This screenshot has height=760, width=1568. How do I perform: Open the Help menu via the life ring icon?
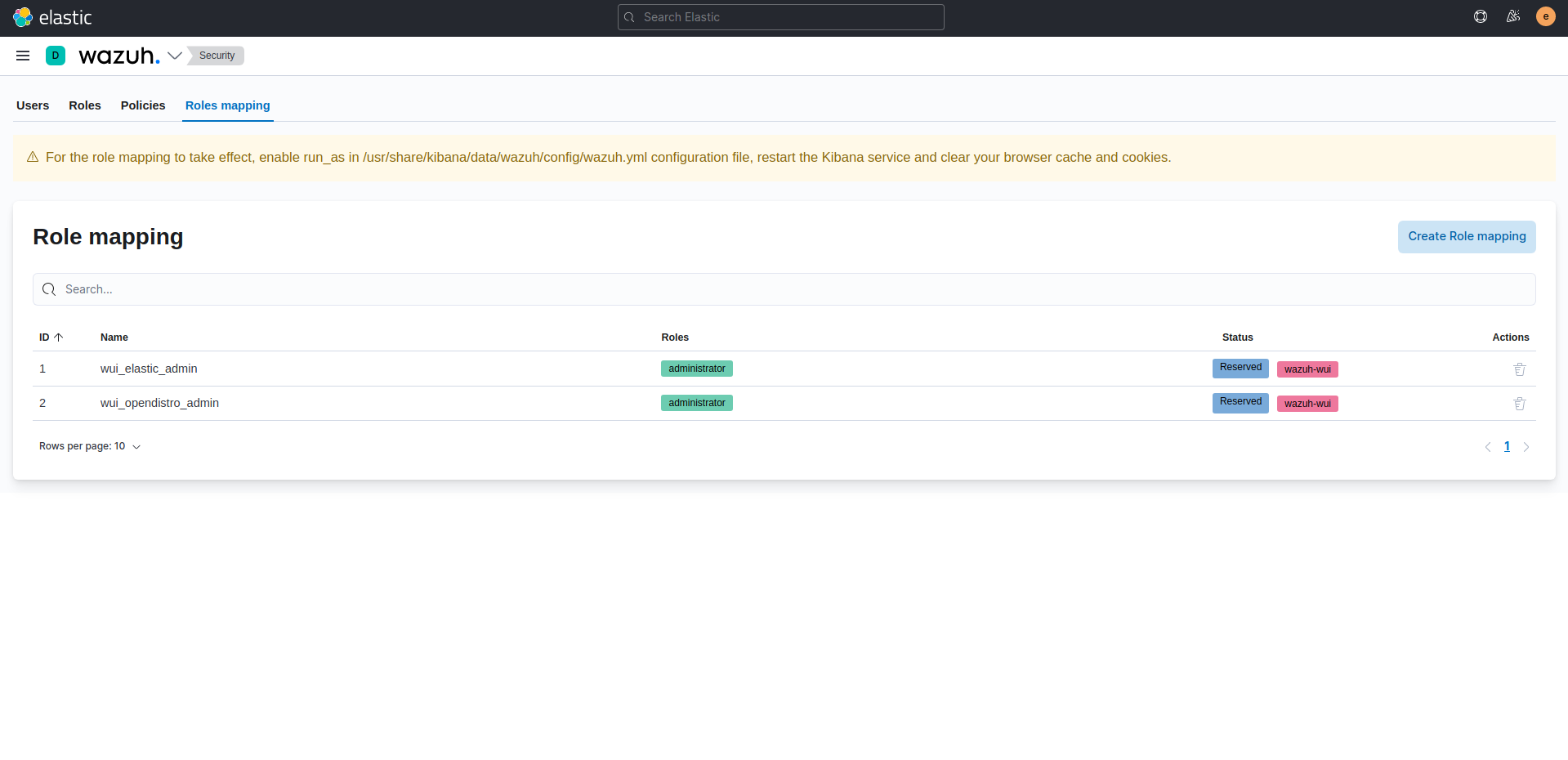(1480, 16)
